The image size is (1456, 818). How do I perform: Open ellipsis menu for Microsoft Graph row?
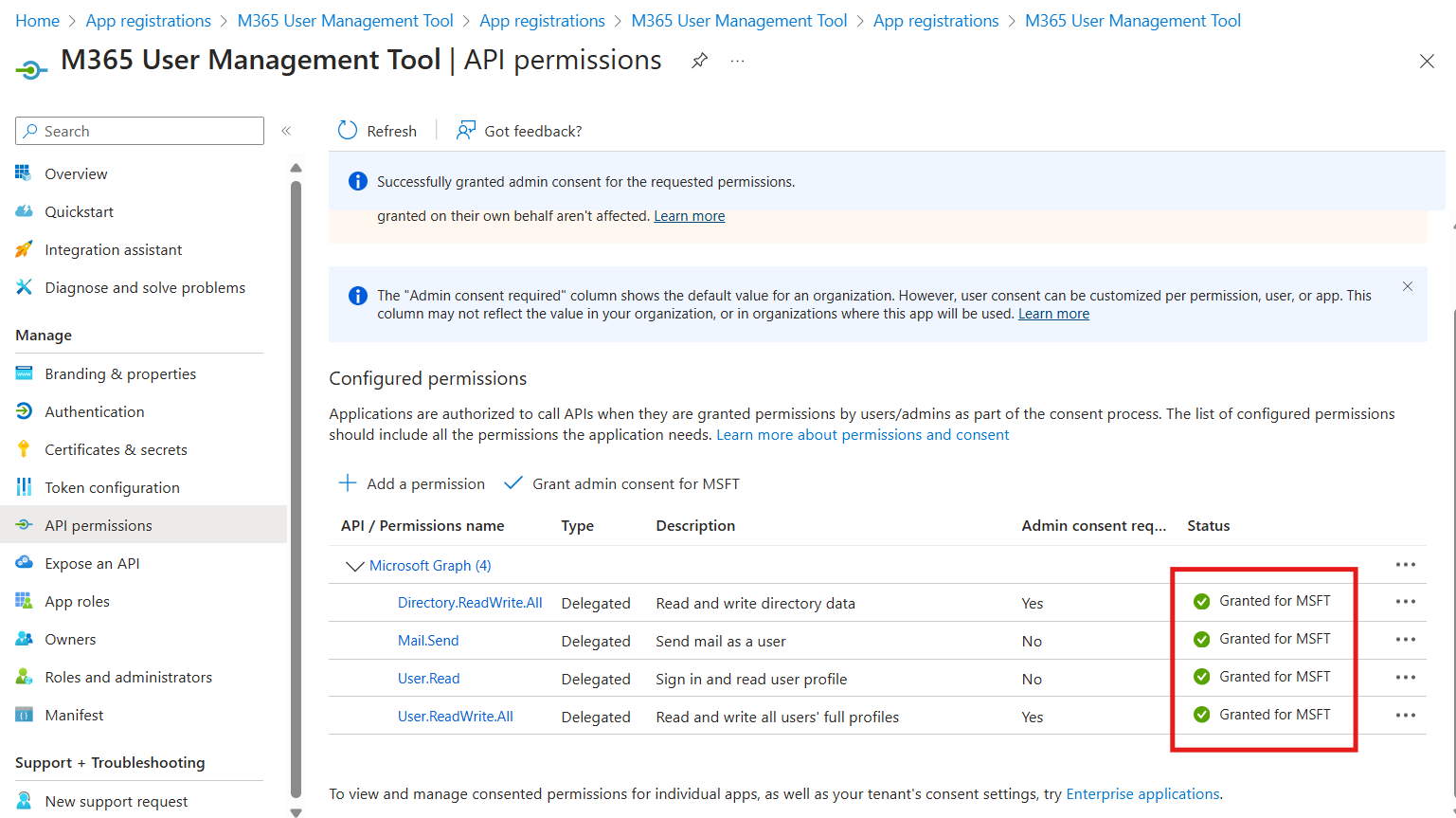point(1406,565)
